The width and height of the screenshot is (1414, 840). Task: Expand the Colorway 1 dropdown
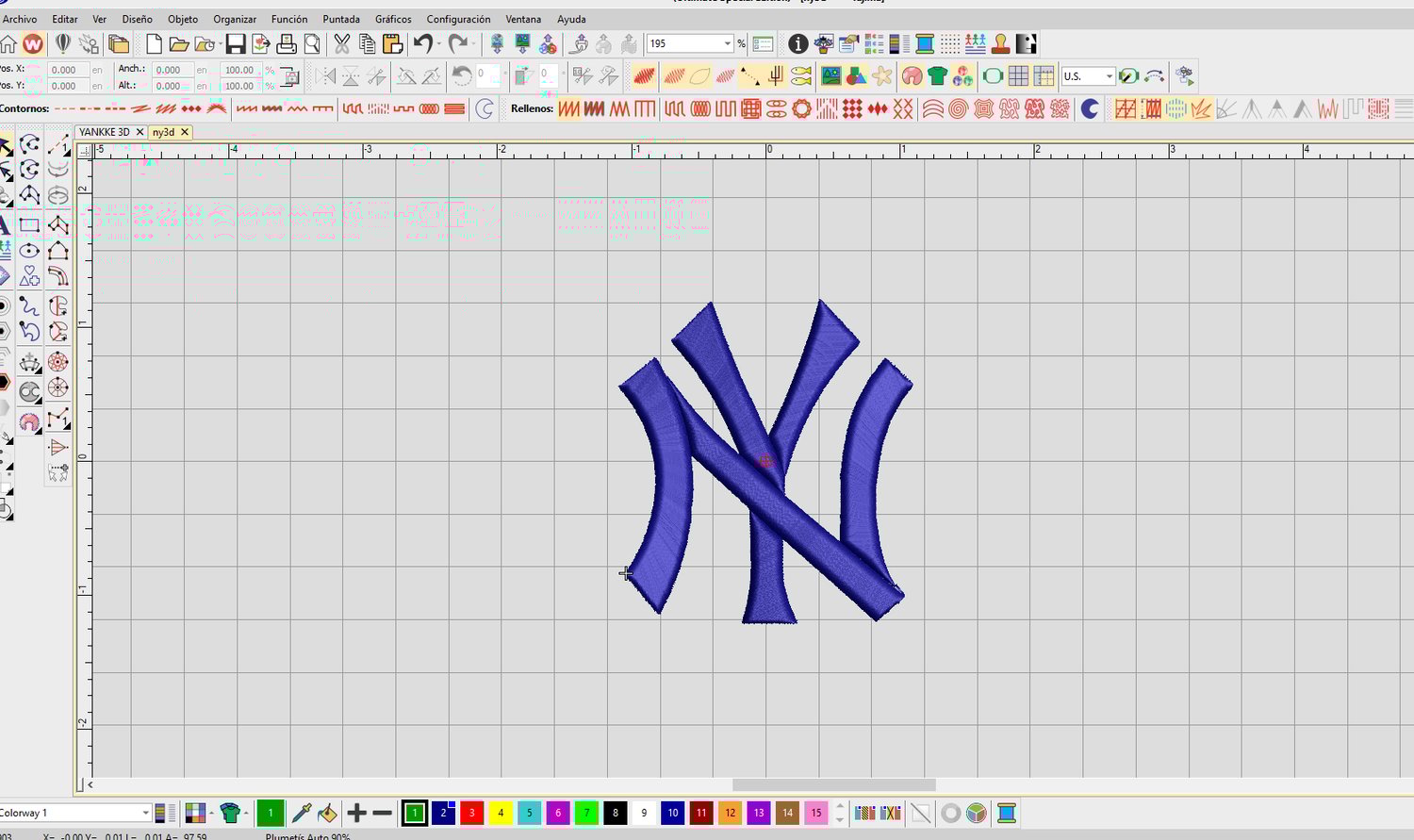click(145, 813)
